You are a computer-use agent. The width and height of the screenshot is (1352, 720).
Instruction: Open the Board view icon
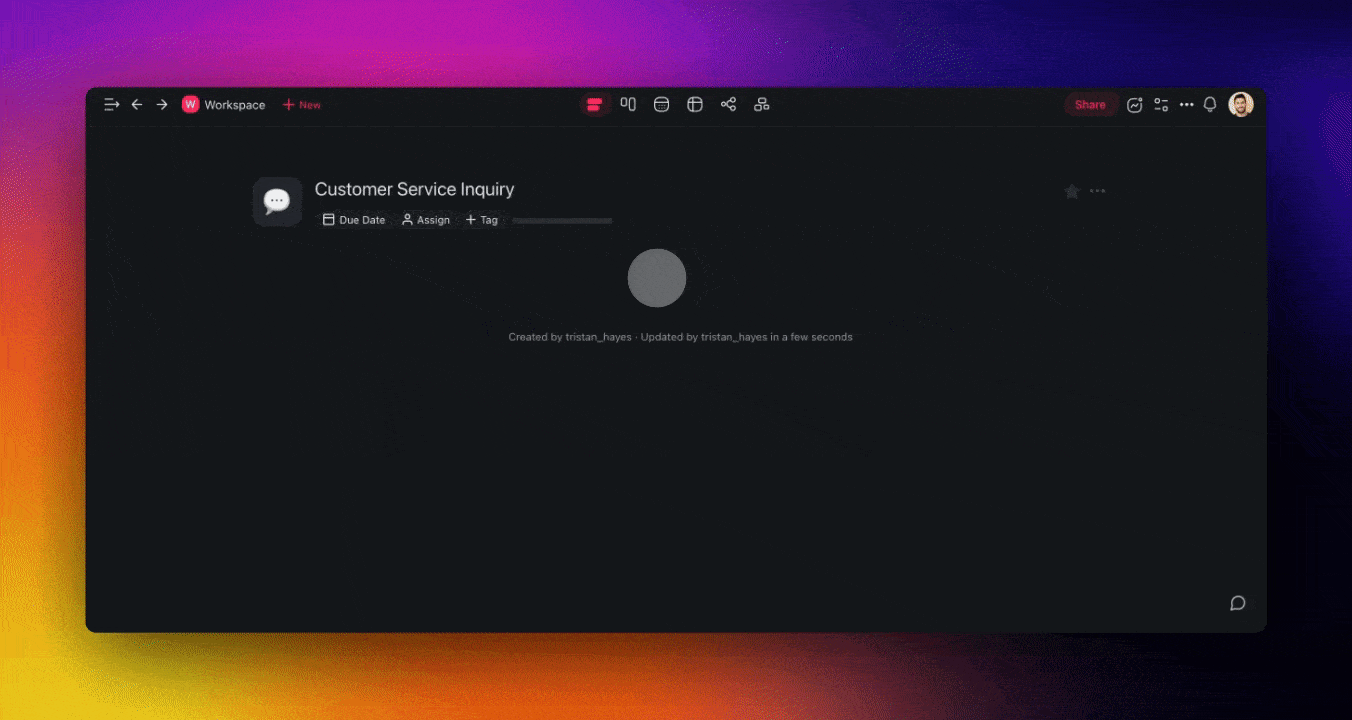pyautogui.click(x=595, y=104)
